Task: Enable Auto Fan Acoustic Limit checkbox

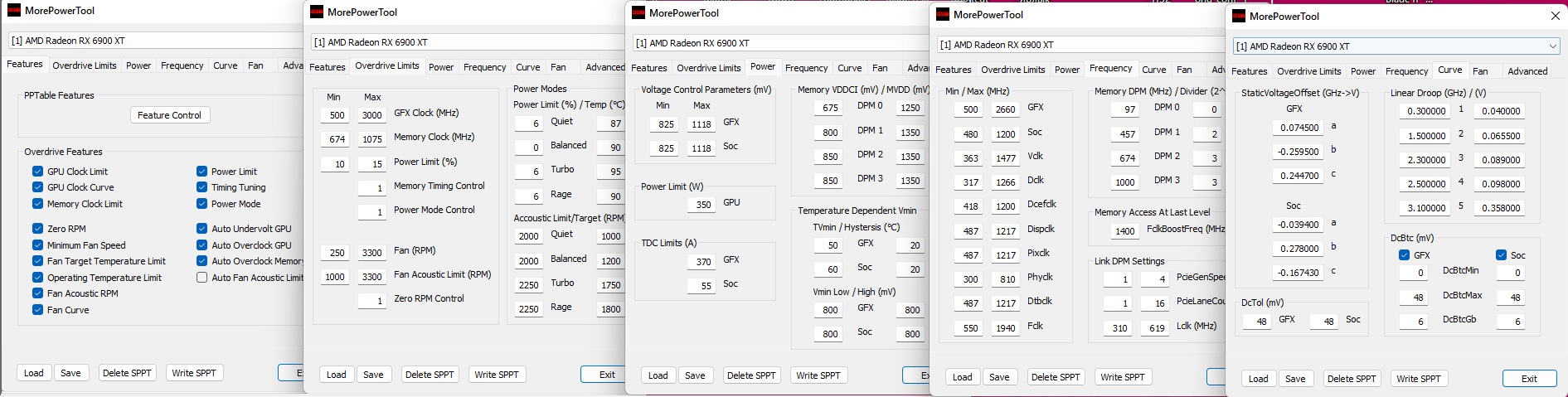Action: [x=201, y=278]
